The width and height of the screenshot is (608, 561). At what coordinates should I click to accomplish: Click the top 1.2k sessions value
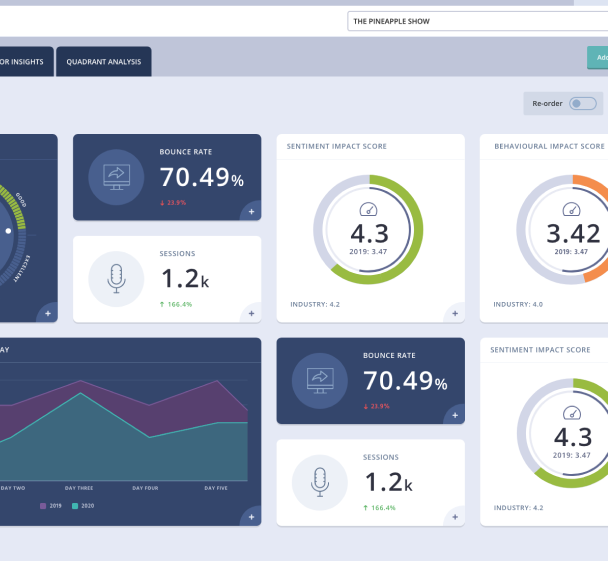pos(185,279)
